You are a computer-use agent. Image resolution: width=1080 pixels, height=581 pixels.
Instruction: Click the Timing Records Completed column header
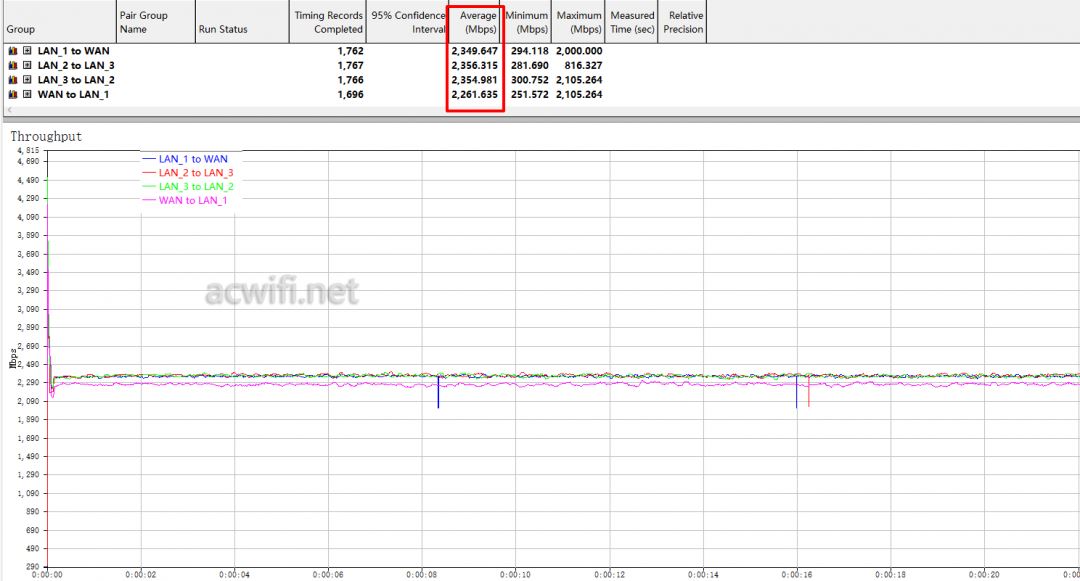pos(328,21)
